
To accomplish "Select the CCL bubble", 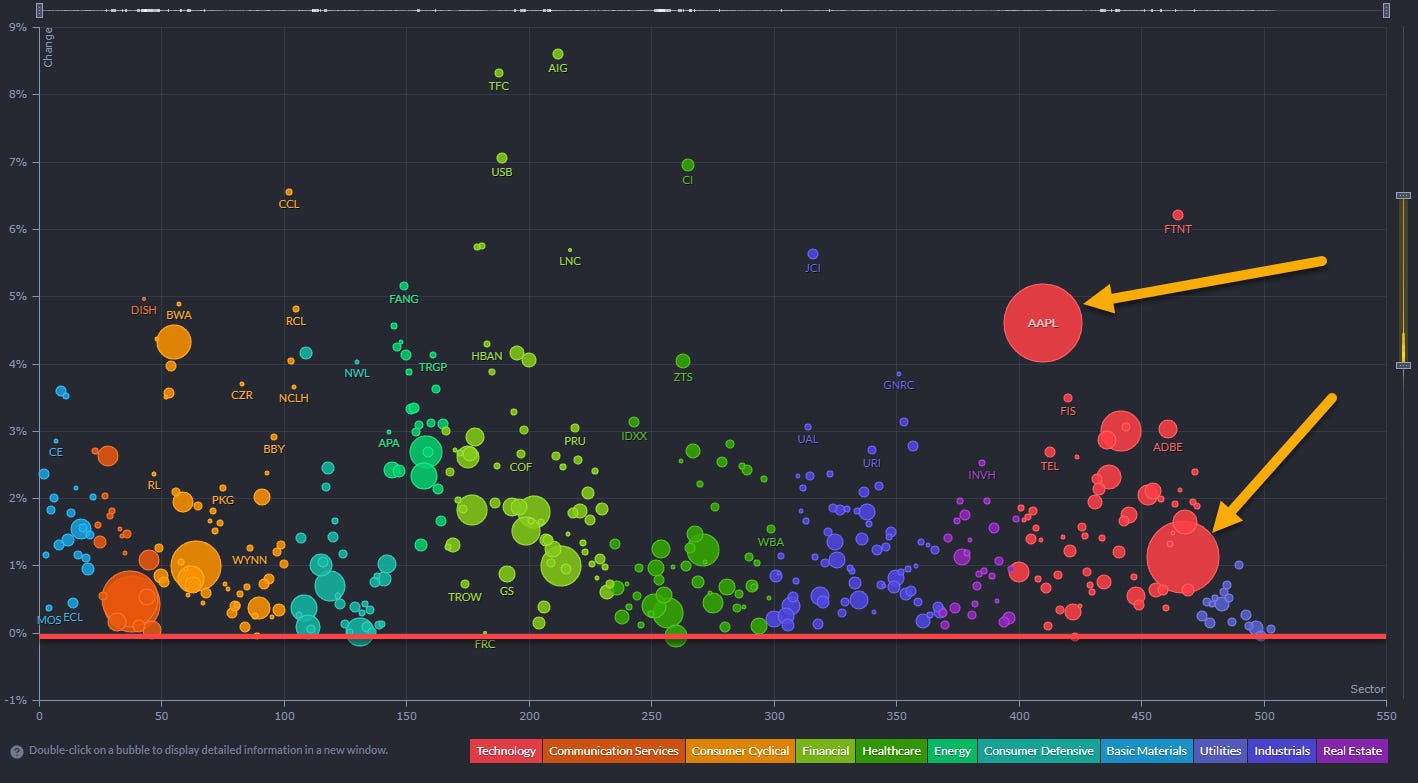I will pyautogui.click(x=289, y=192).
